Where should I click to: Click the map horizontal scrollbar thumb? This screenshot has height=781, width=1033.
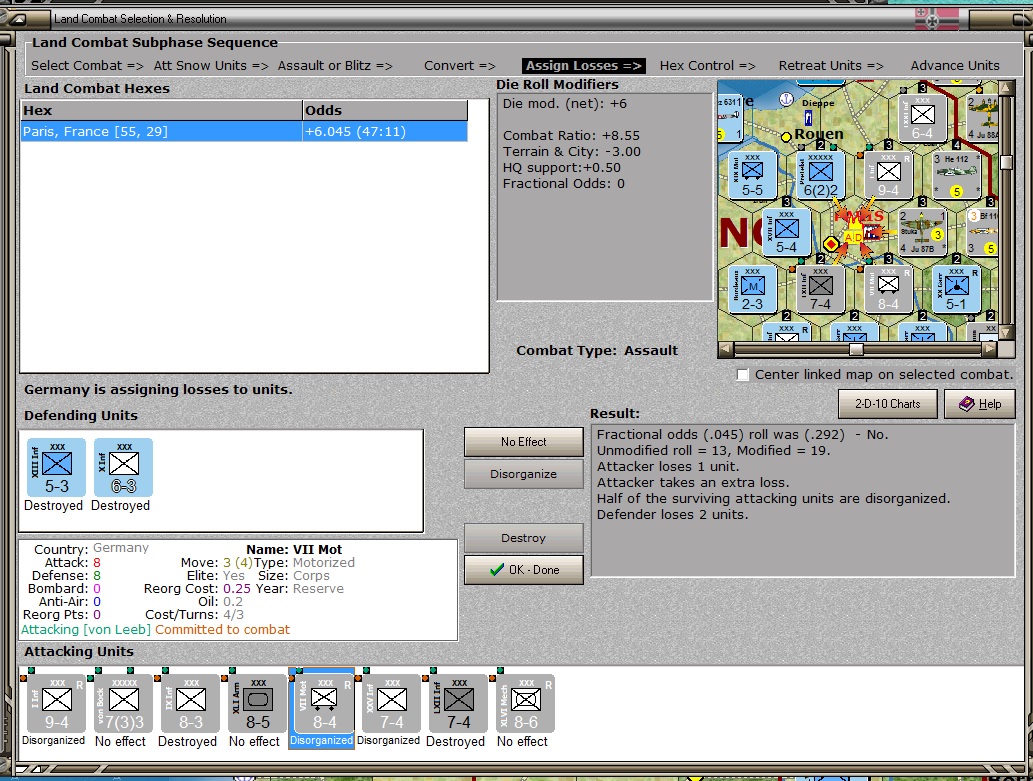[x=856, y=349]
